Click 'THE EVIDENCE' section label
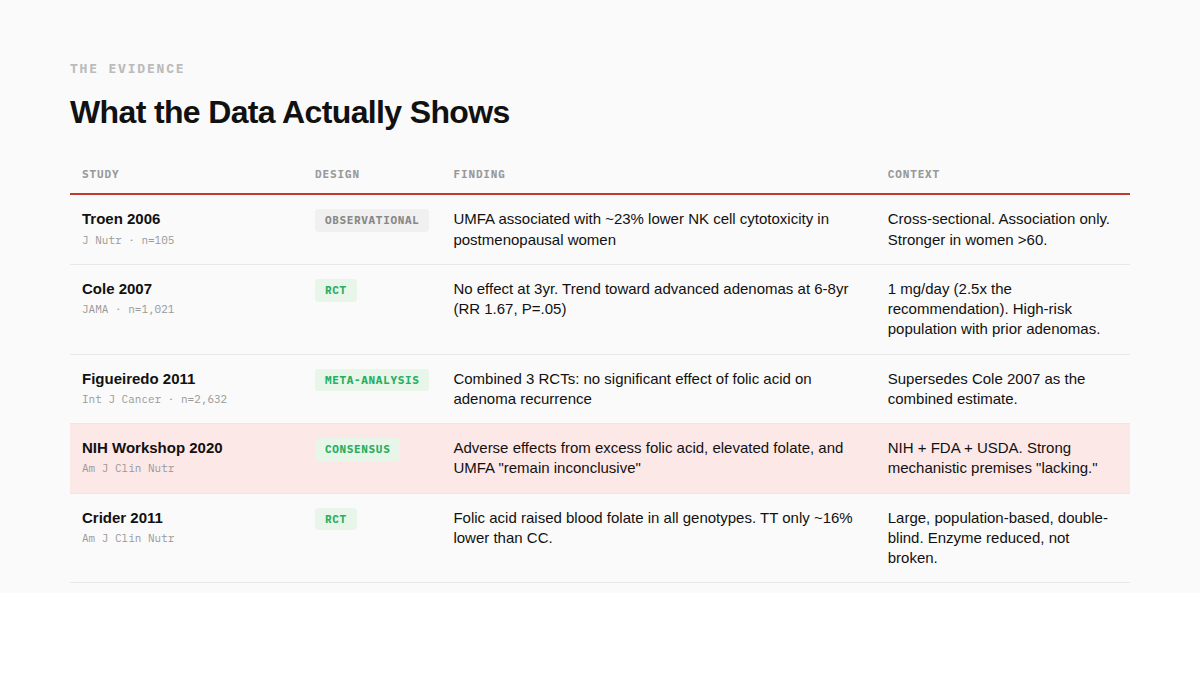The width and height of the screenshot is (1200, 680). click(x=127, y=69)
